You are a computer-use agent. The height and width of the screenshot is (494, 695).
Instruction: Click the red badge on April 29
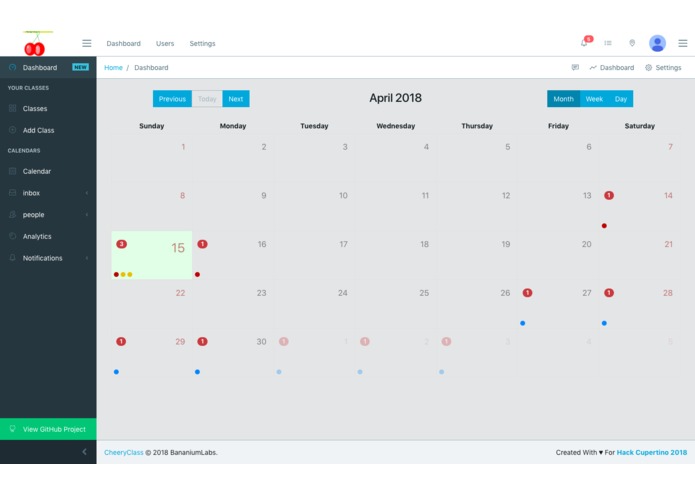[x=121, y=342]
